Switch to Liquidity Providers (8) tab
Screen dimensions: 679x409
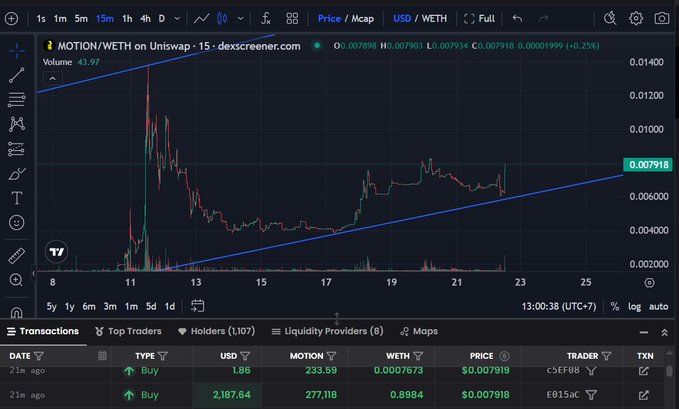327,331
